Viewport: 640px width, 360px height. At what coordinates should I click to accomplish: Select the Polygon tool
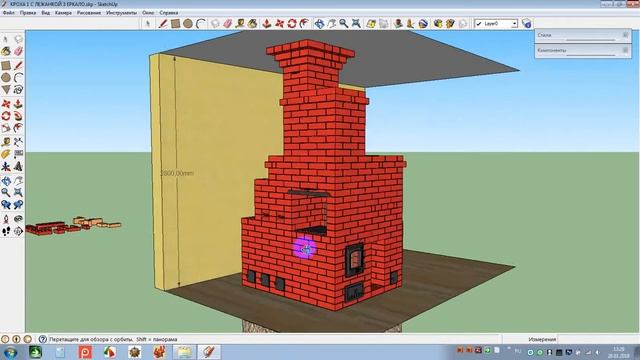(x=6, y=90)
